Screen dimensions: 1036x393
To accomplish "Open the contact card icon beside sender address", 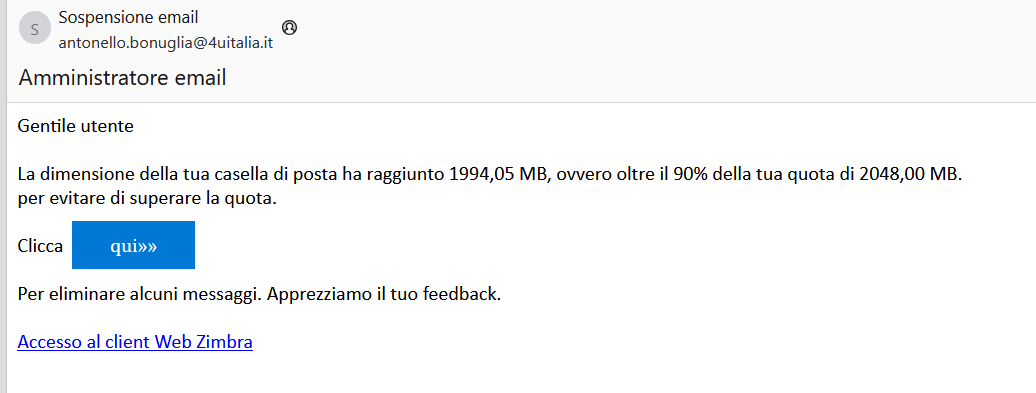I will (289, 28).
